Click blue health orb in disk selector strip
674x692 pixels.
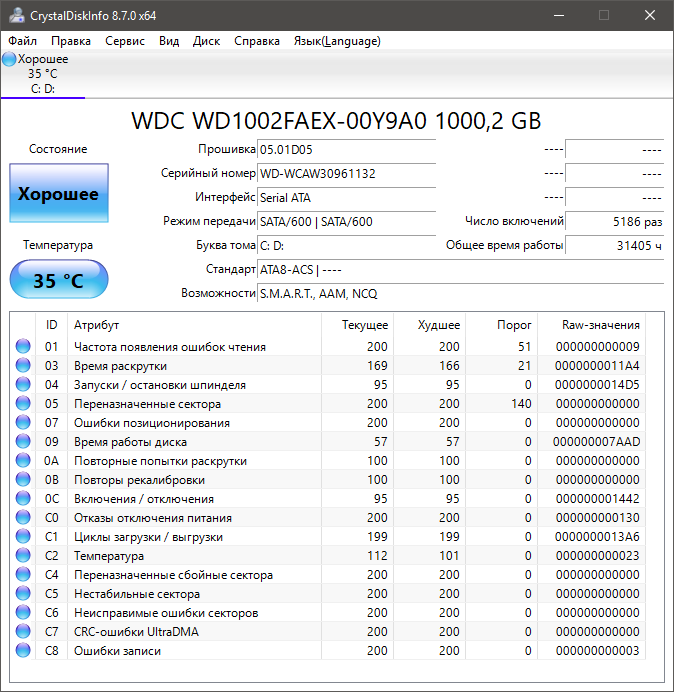pos(9,59)
